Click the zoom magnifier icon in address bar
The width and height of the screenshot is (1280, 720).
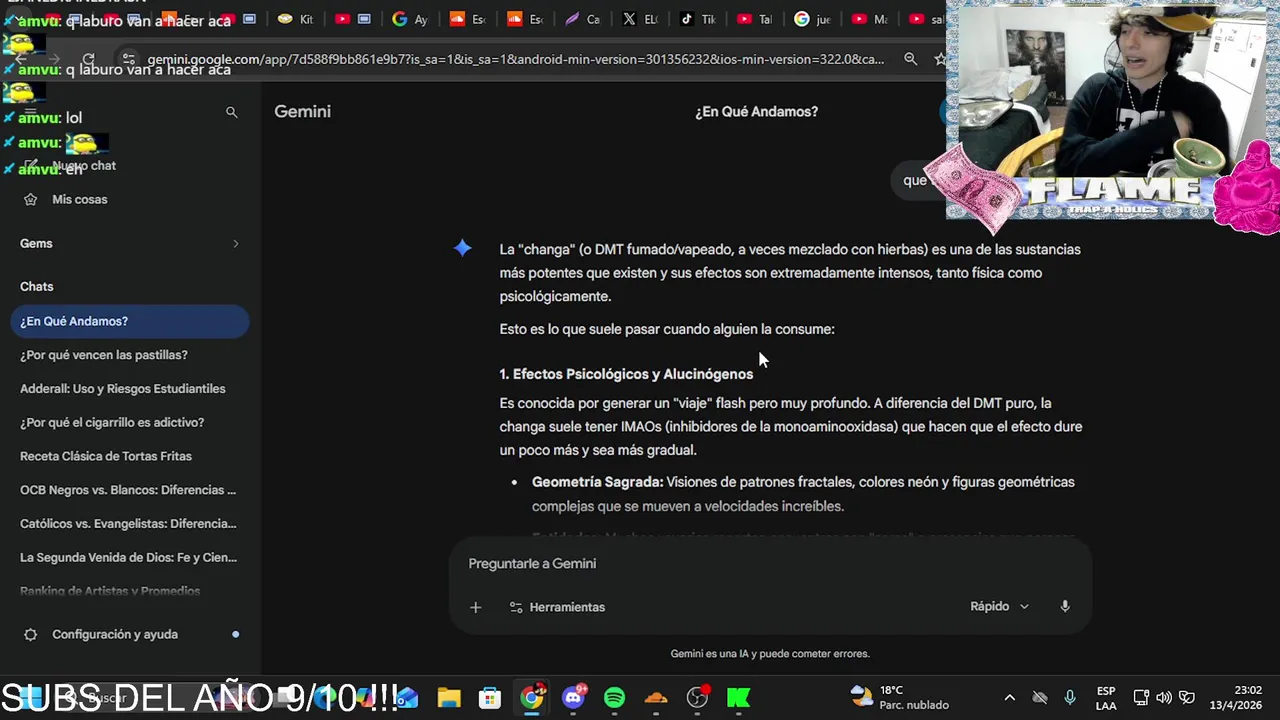910,59
